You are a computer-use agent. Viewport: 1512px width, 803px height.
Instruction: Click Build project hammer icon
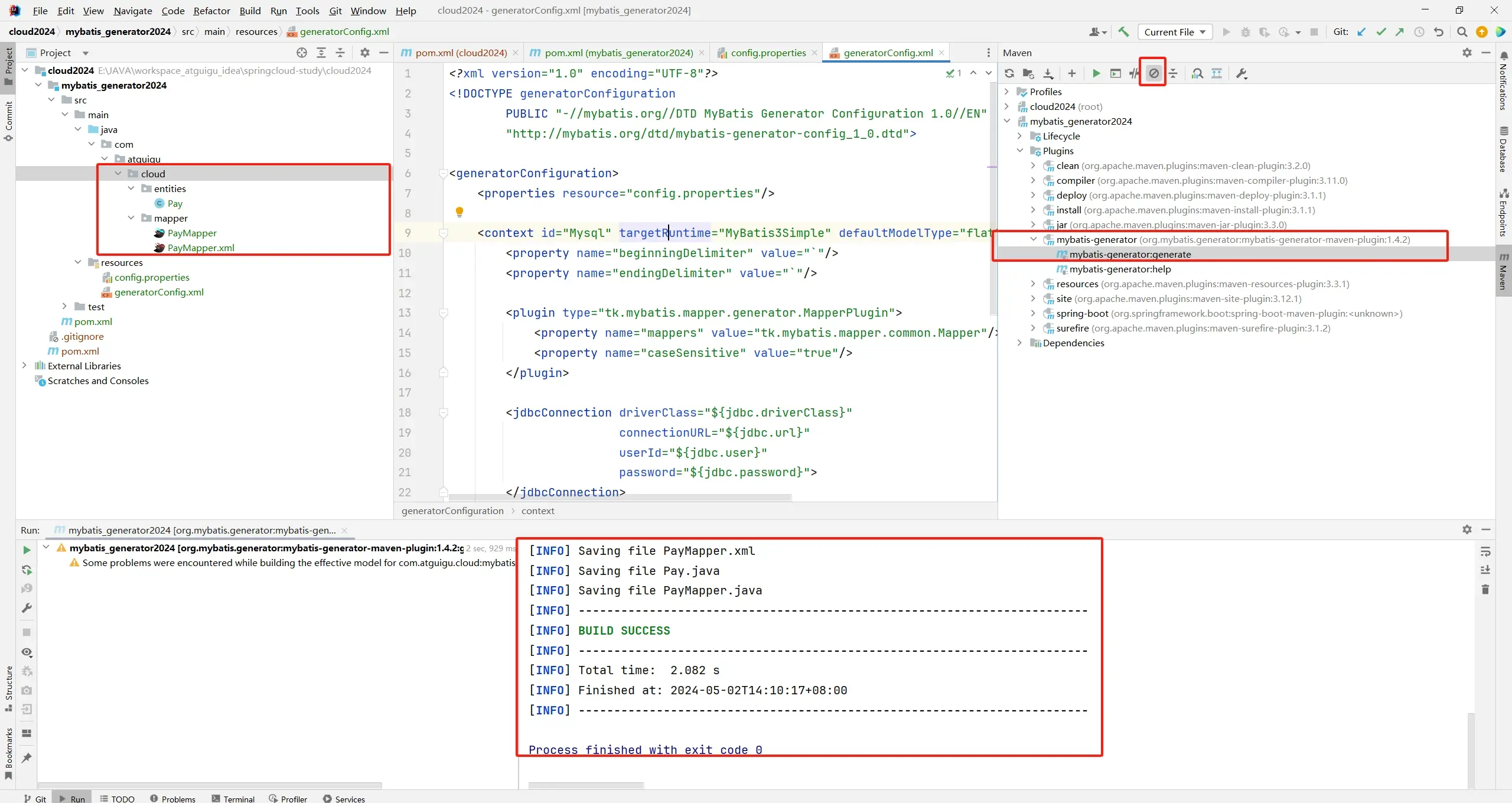pyautogui.click(x=1123, y=32)
